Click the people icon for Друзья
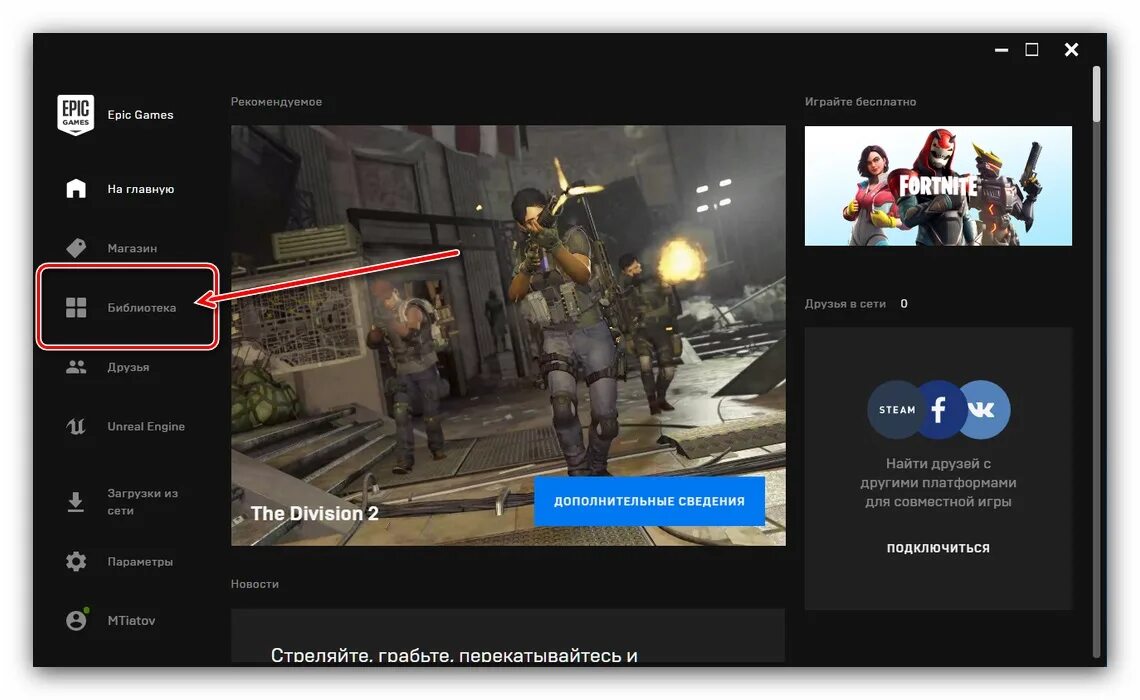Viewport: 1140px width, 700px height. pyautogui.click(x=76, y=367)
